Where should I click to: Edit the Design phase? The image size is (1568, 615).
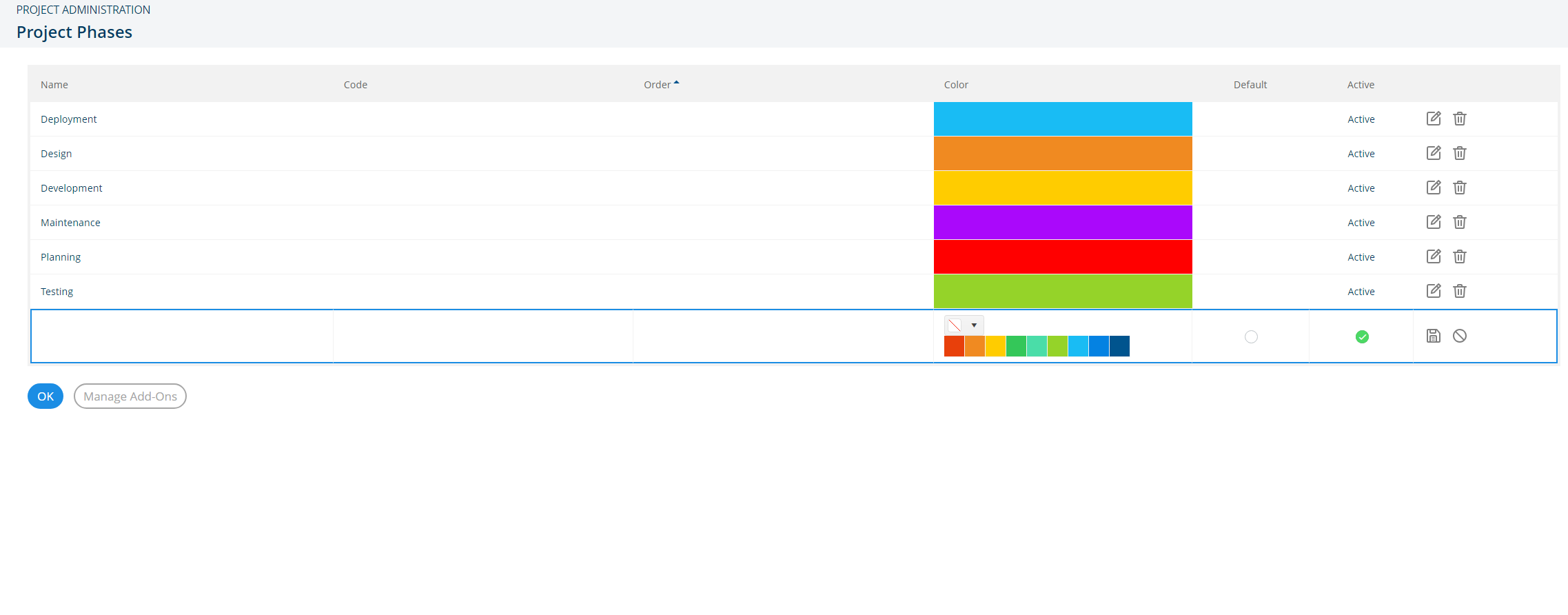pos(1434,153)
